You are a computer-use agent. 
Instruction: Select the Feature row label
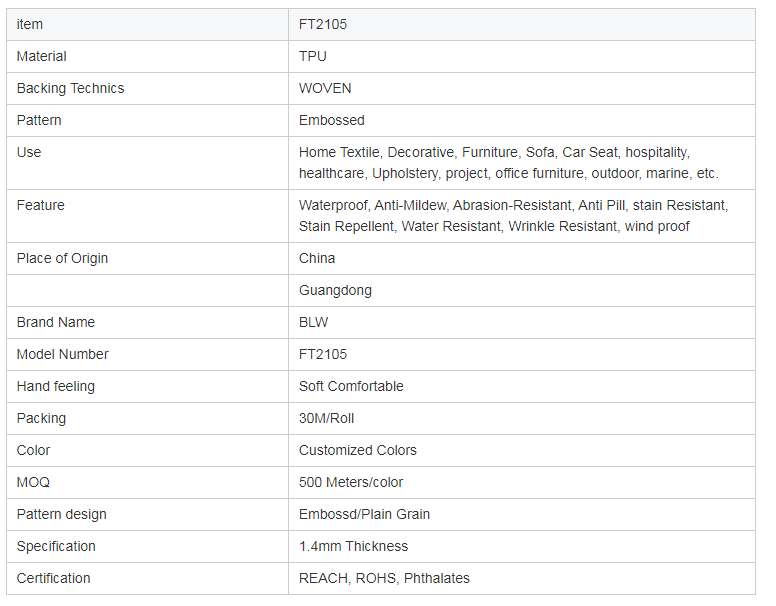41,205
